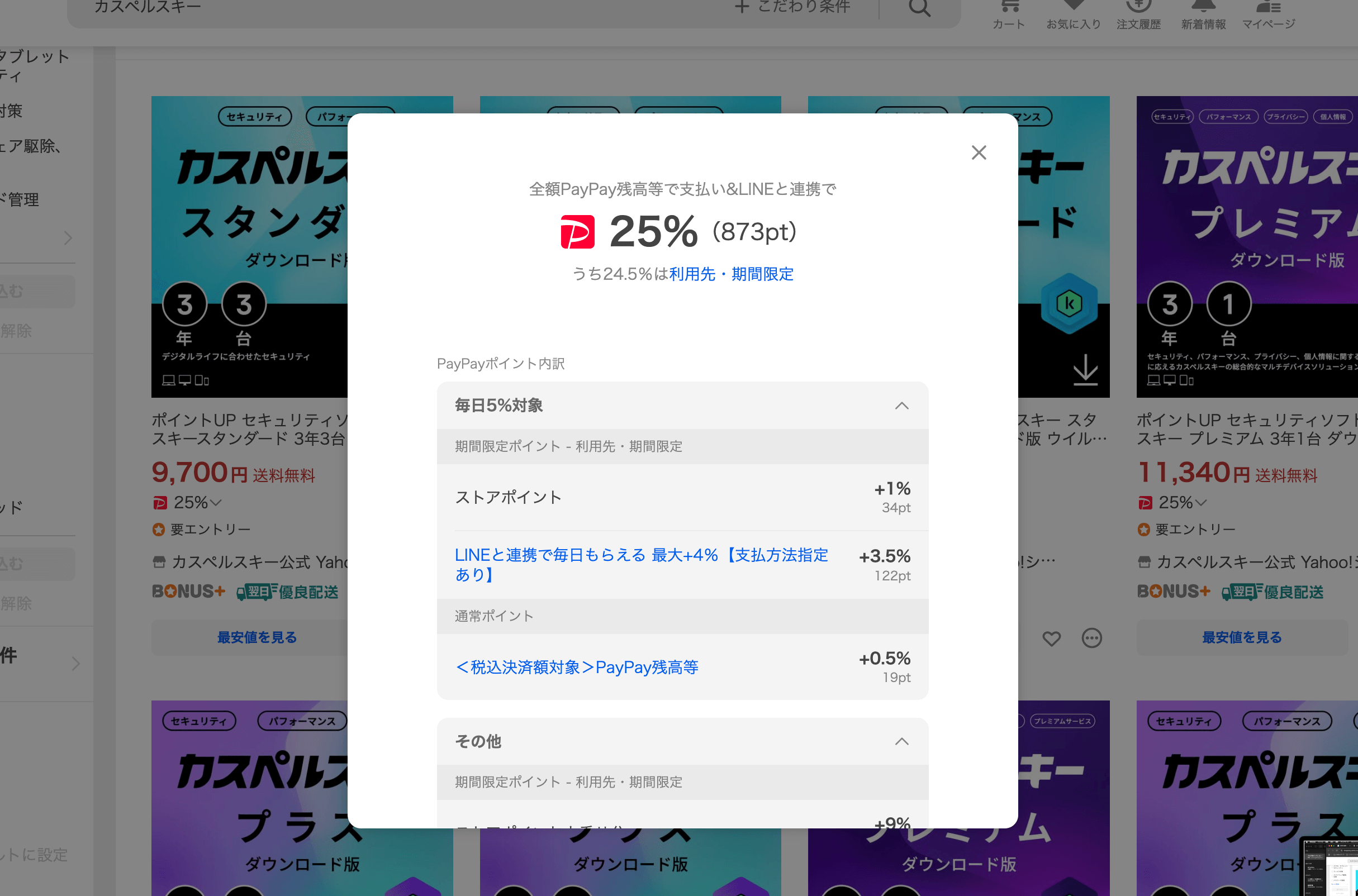The height and width of the screenshot is (896, 1358).
Task: Open the カート cart icon
Action: (x=1009, y=14)
